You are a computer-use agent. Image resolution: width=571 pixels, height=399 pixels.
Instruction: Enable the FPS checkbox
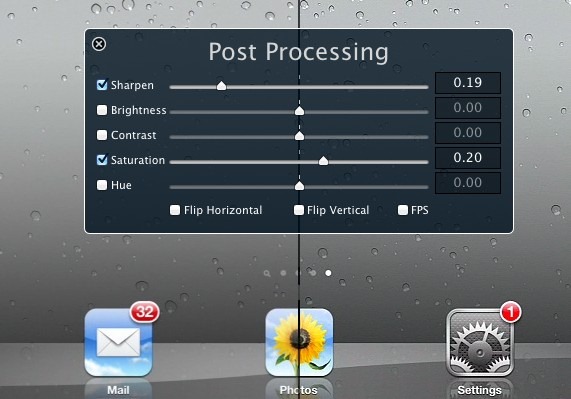point(403,210)
